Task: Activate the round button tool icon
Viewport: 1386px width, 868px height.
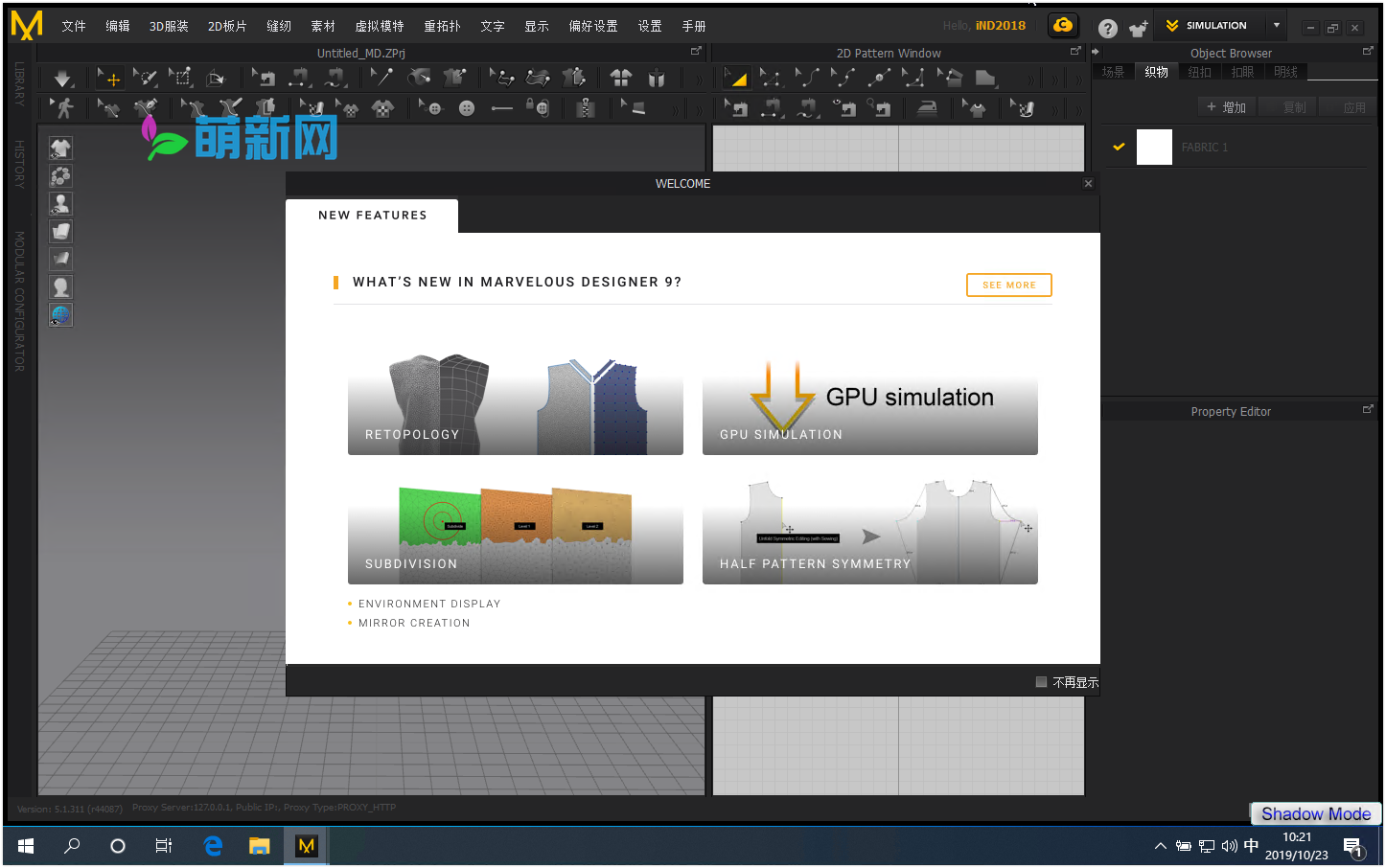Action: [467, 108]
